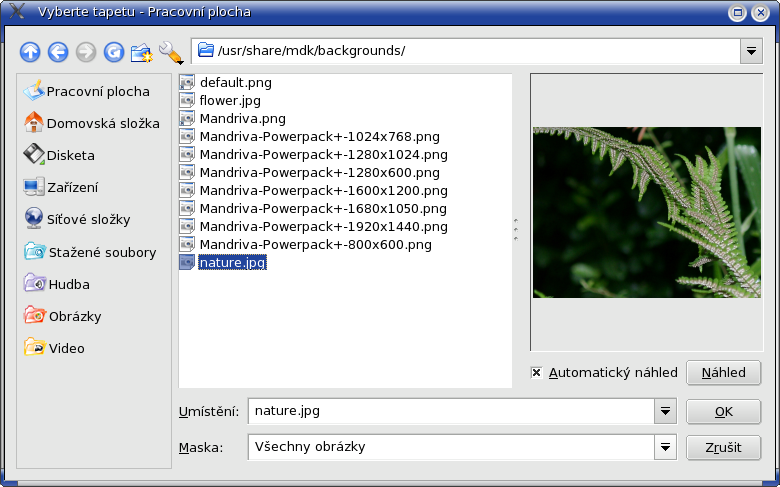Expand the Maska filter dropdown
Viewport: 780px width, 487px height.
coord(665,447)
